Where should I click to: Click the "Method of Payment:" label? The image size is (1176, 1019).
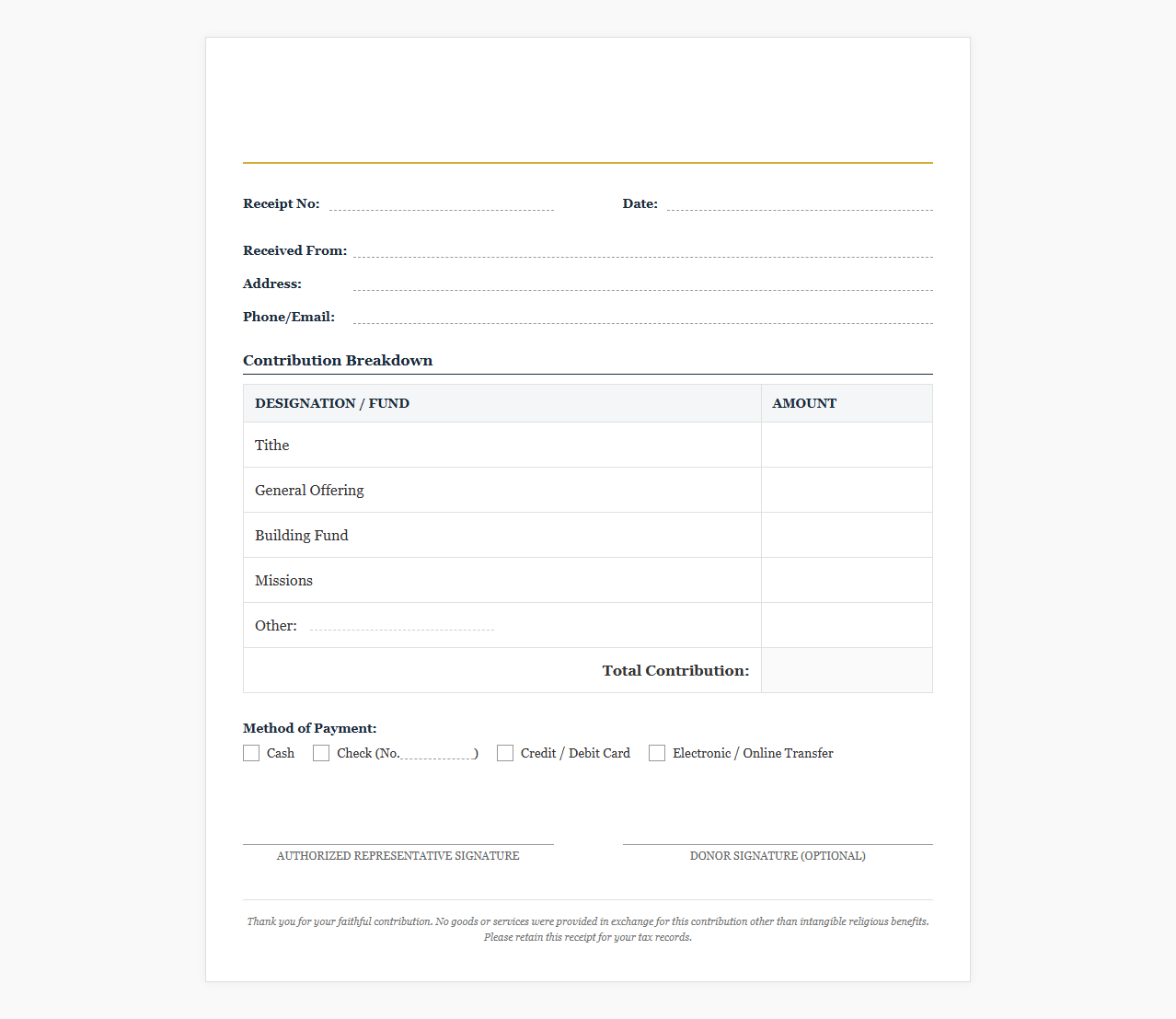[310, 728]
